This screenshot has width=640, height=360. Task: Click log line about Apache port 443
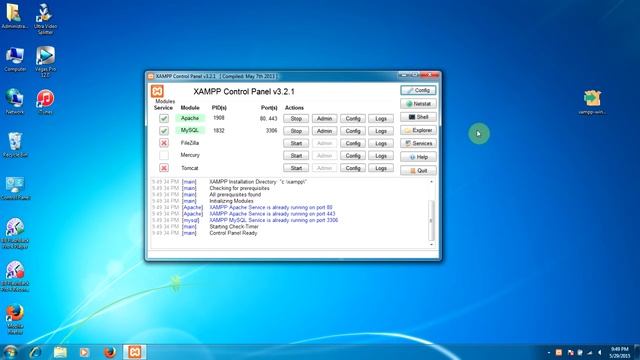[x=272, y=213]
